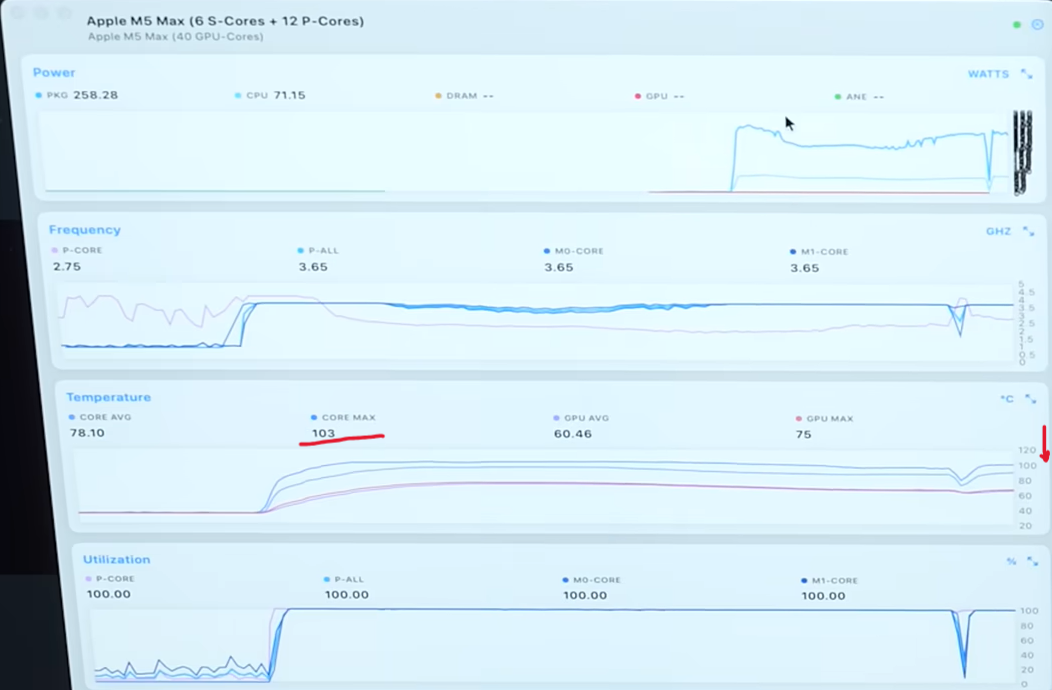Image resolution: width=1052 pixels, height=690 pixels.
Task: Click the blue circular icon at top right
Action: pyautogui.click(x=1037, y=24)
